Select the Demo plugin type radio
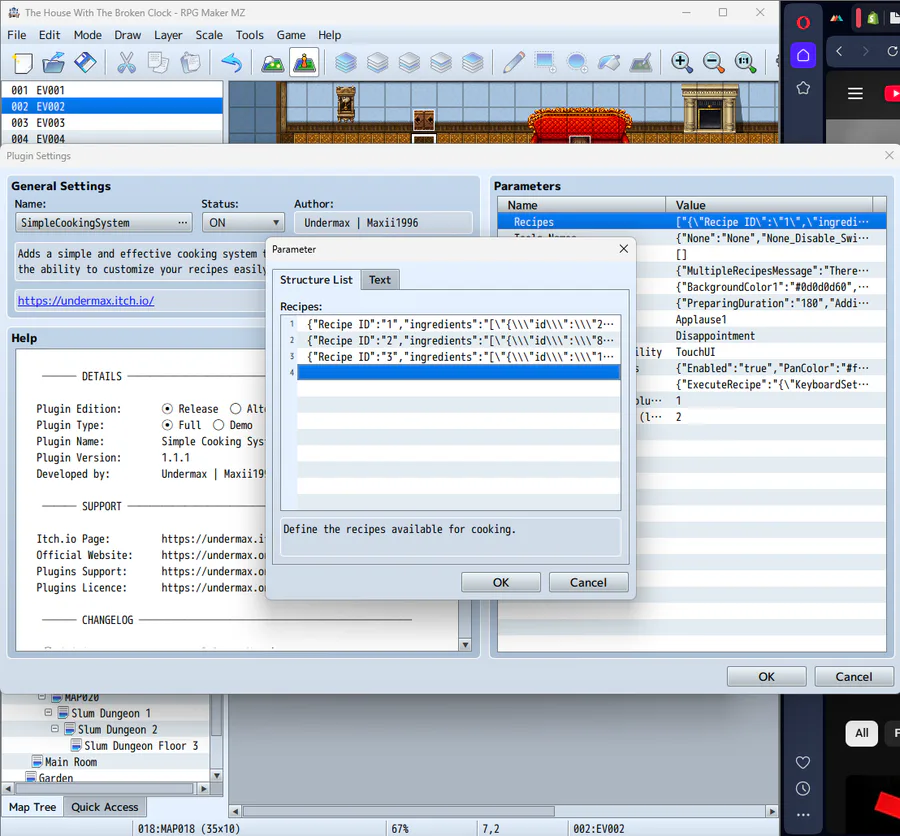This screenshot has height=836, width=900. (x=218, y=425)
